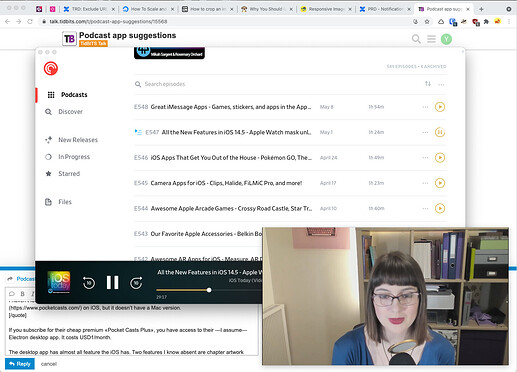Viewport: 517px width, 372px height.
Task: Switch to How to crop an image tab
Action: [207, 9]
